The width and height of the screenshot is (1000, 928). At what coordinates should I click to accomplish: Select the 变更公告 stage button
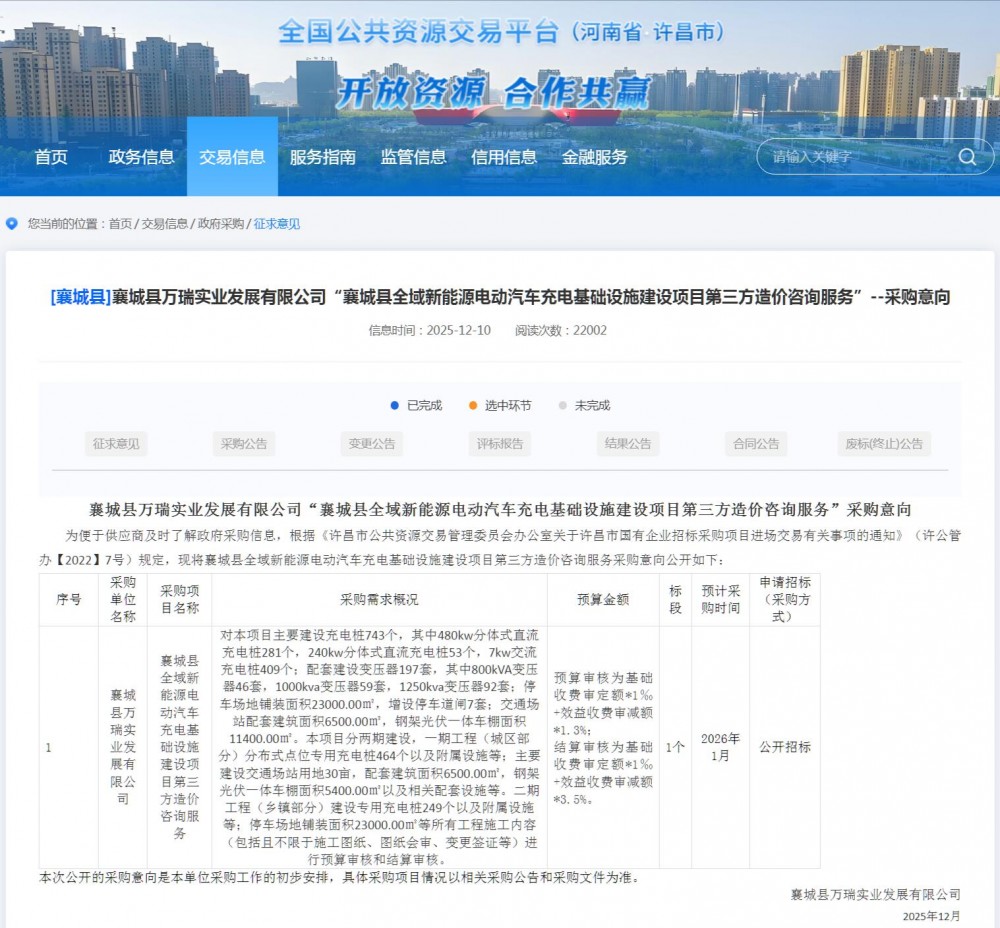[372, 444]
